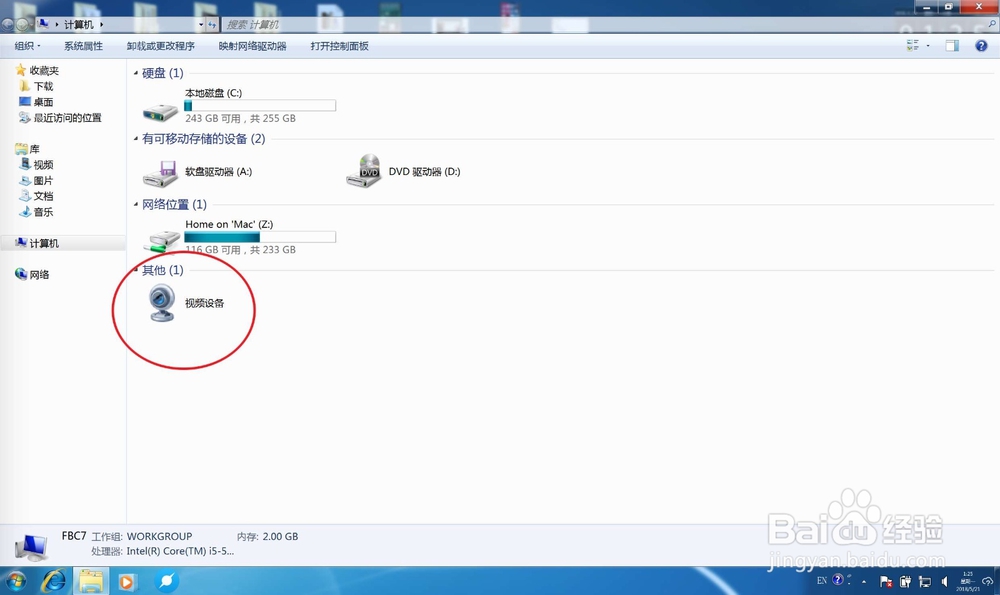Click the Intel(R) Core(TM) i5 processor text
Image resolution: width=1000 pixels, height=595 pixels.
pyautogui.click(x=180, y=551)
